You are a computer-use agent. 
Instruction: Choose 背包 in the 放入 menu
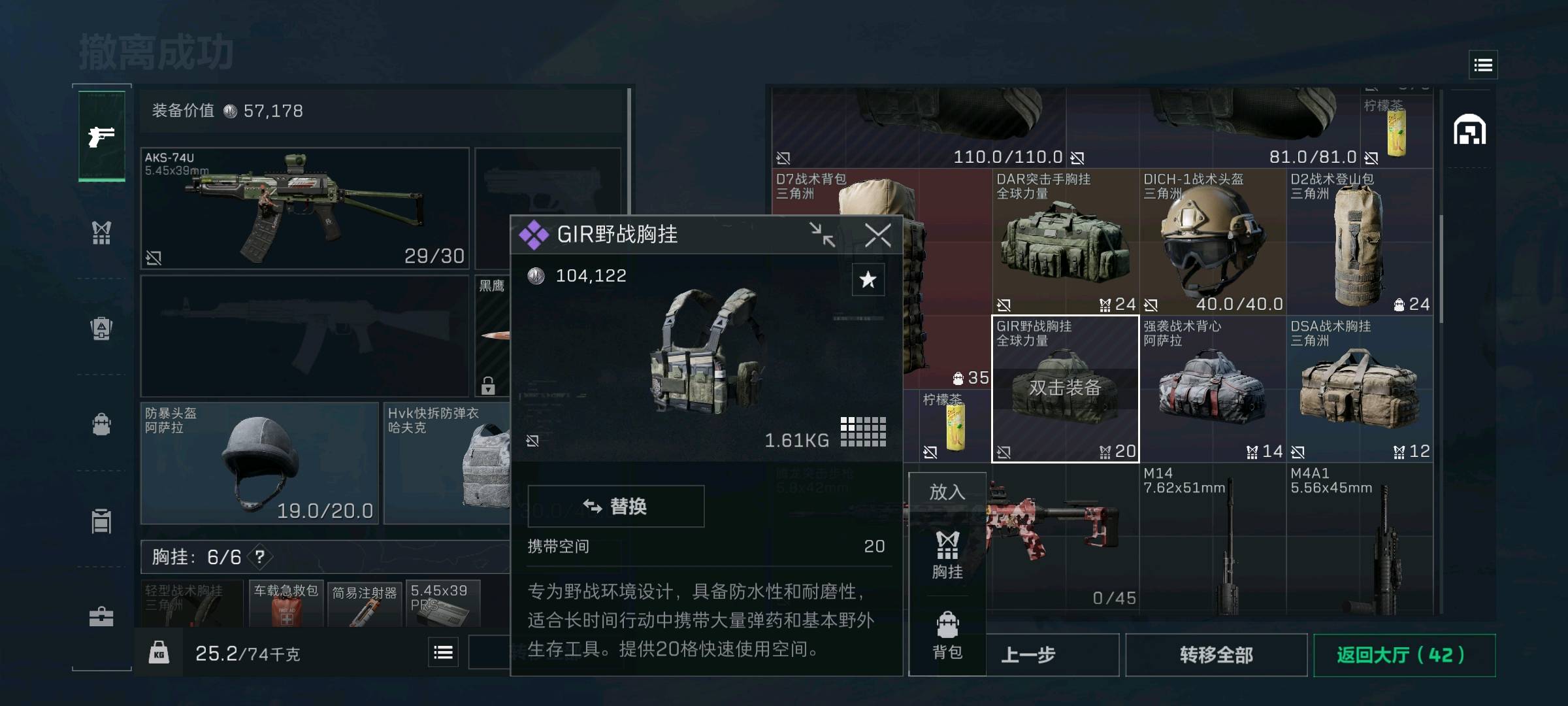coord(947,635)
